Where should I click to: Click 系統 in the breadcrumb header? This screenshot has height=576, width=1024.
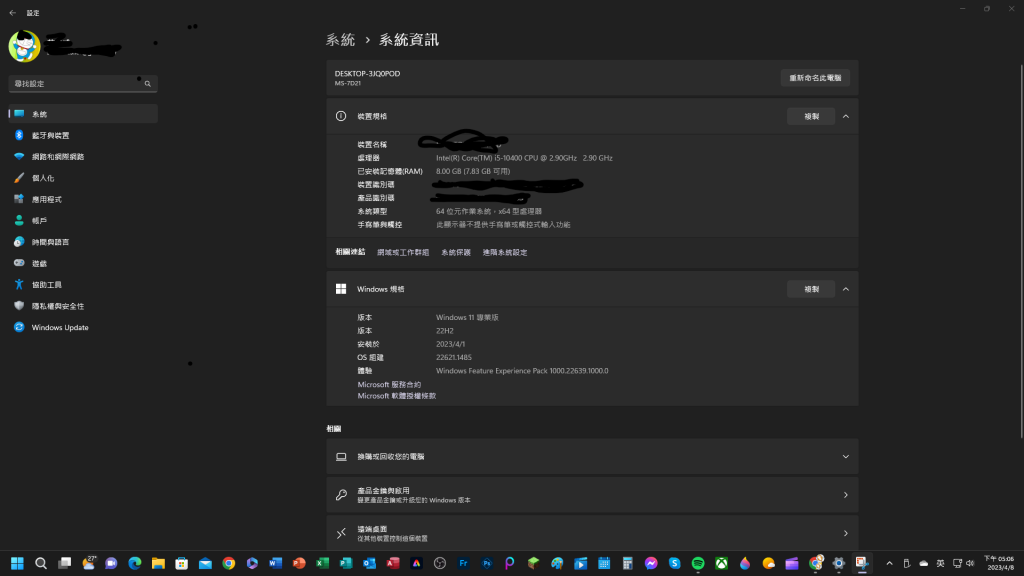pos(340,40)
